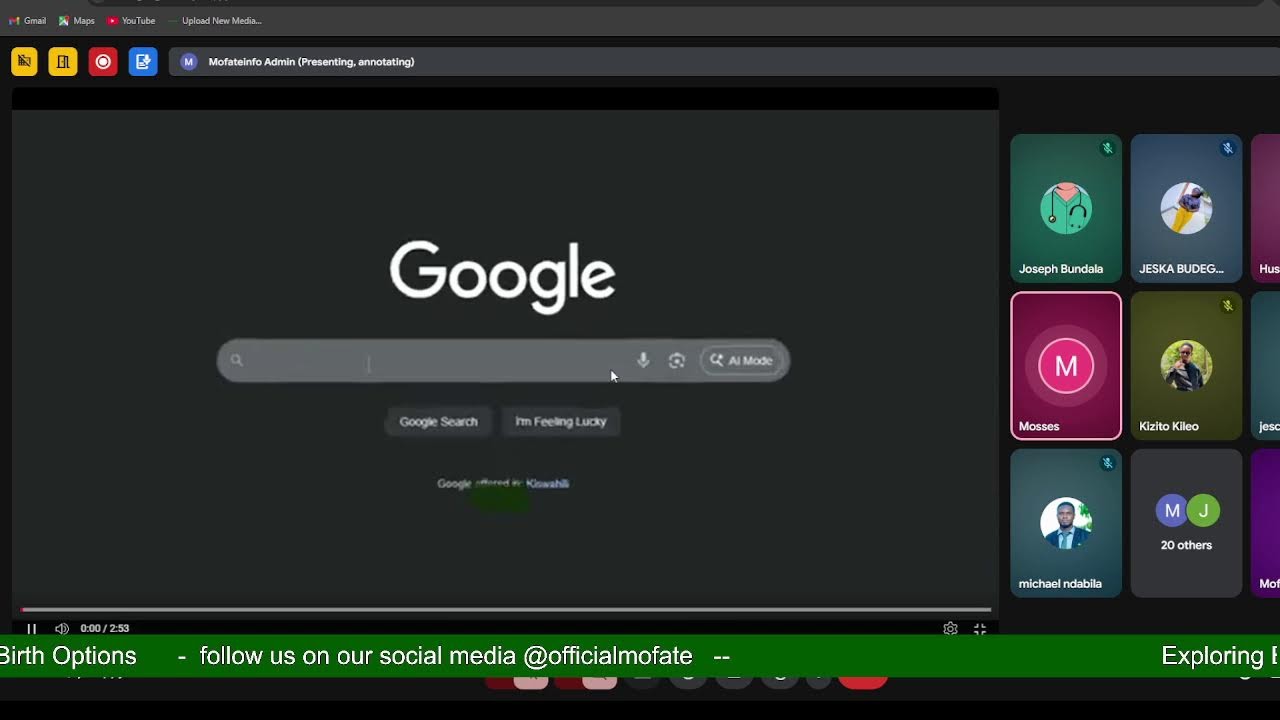Select the Mosses participant tile
The image size is (1280, 720).
[x=1066, y=366]
